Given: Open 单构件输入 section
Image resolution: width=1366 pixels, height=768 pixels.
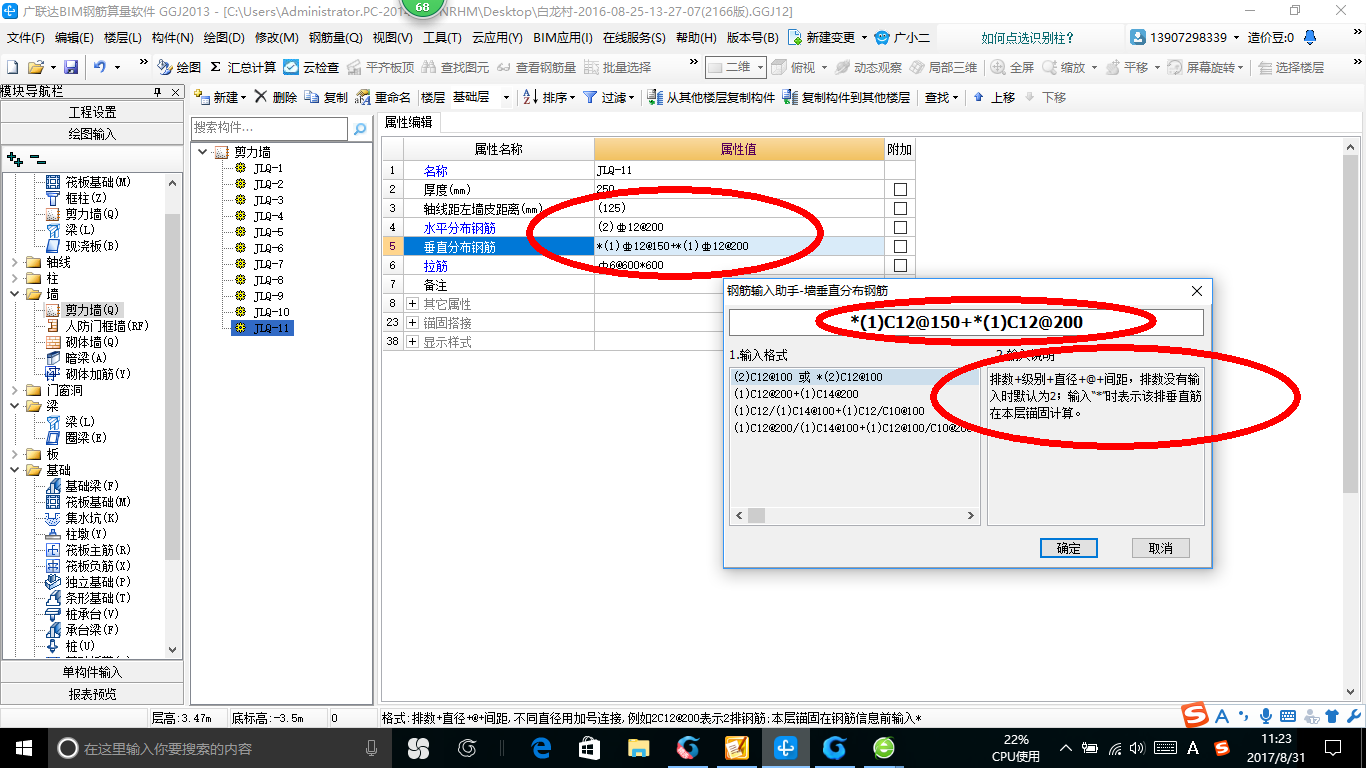Looking at the screenshot, I should coord(92,672).
